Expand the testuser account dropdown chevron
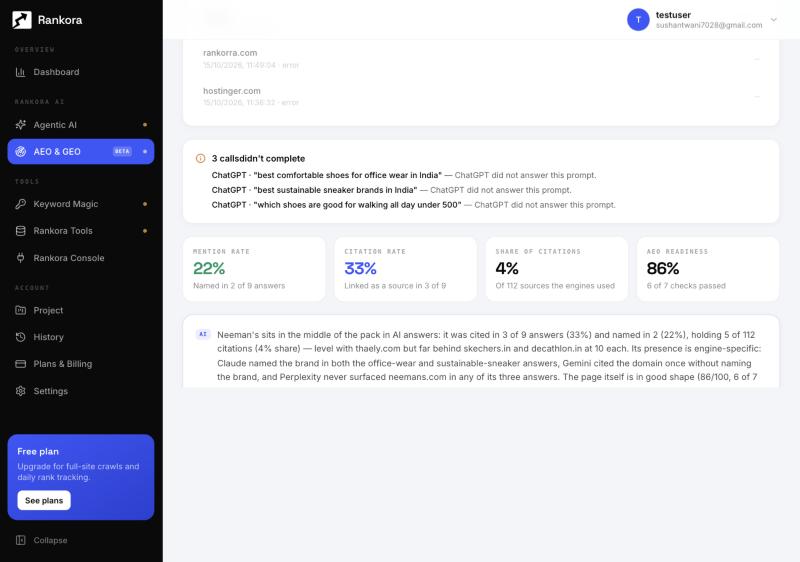The height and width of the screenshot is (562, 800). [773, 20]
